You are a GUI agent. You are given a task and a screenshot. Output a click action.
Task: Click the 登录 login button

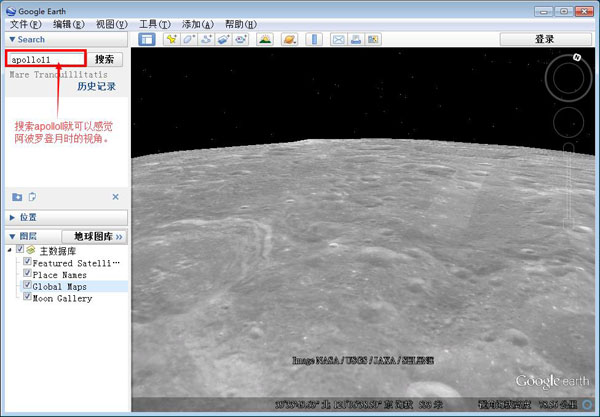pyautogui.click(x=544, y=39)
